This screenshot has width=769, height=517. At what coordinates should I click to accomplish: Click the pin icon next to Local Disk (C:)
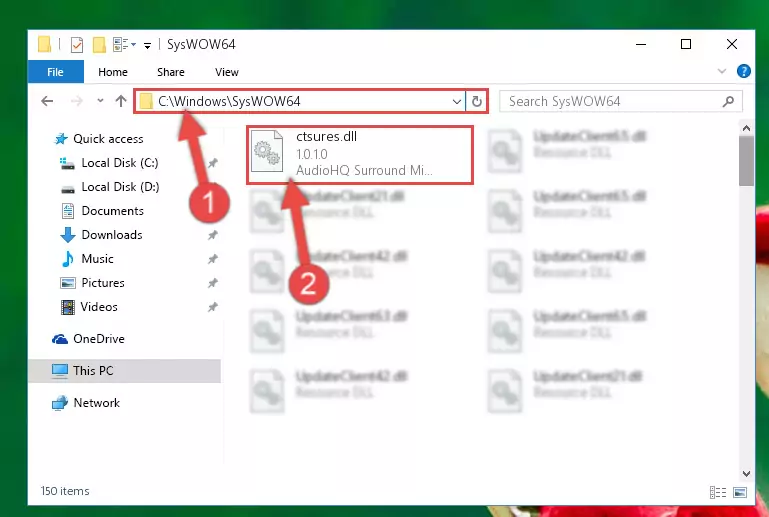coord(212,163)
